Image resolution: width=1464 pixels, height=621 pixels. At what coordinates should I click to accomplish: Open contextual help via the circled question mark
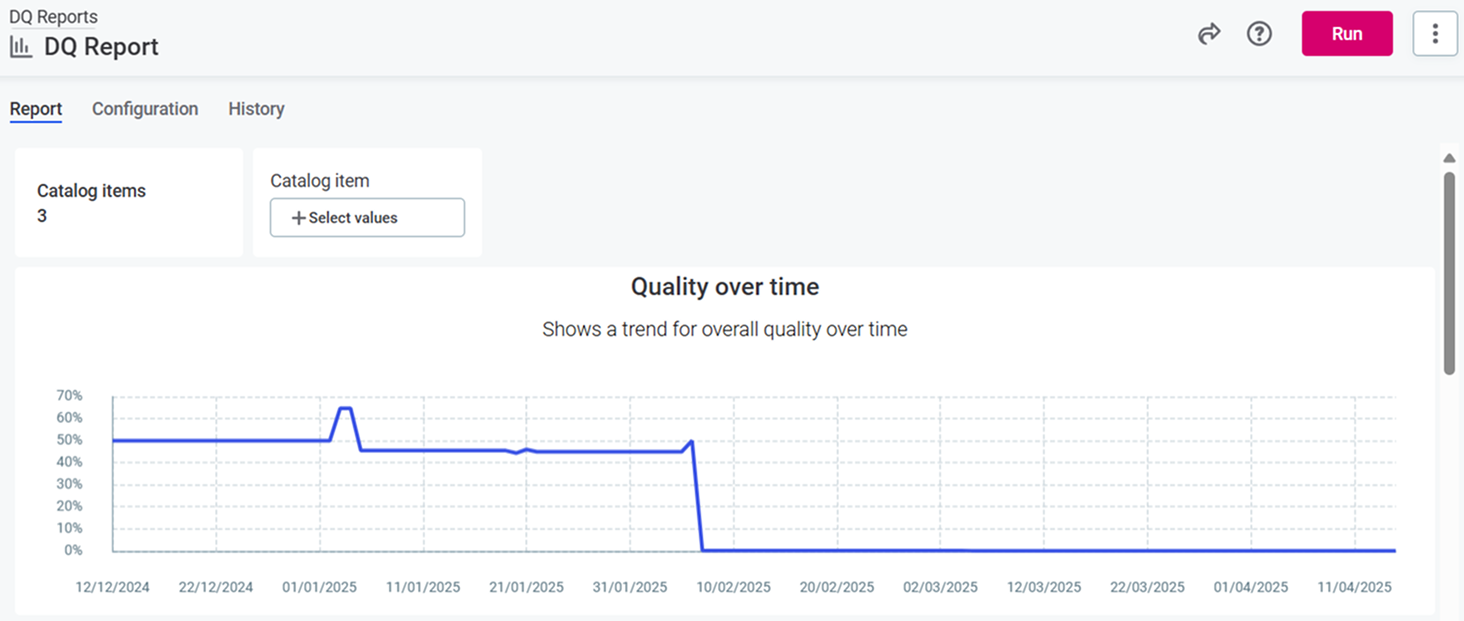(1259, 33)
